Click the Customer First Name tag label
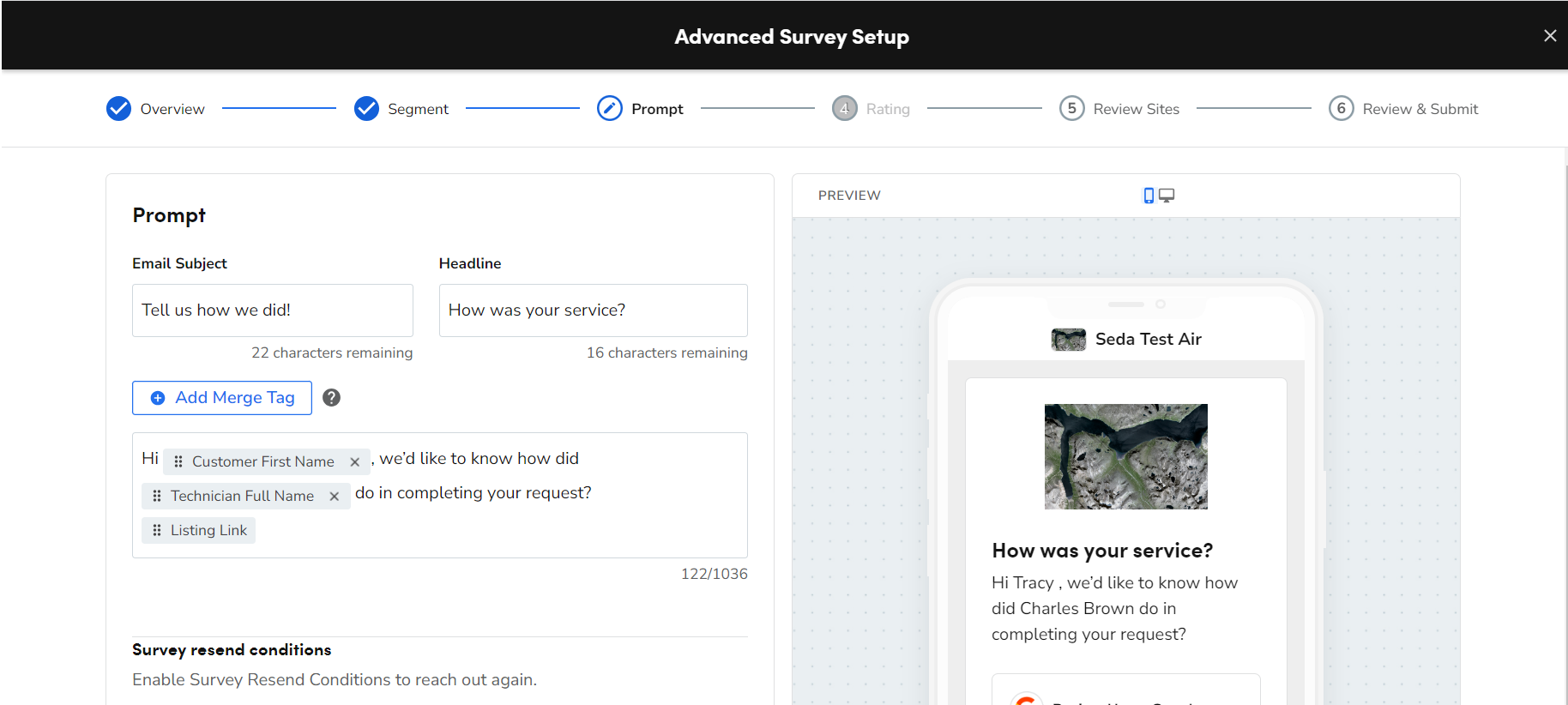 263,461
